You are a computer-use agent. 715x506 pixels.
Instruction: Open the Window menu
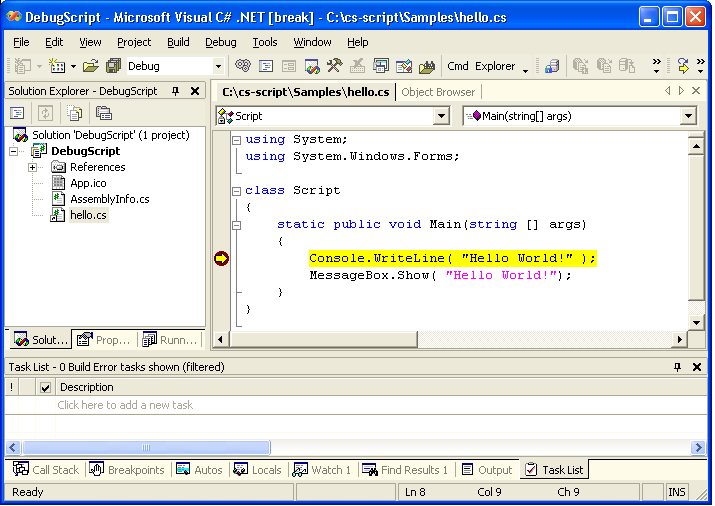pos(312,42)
